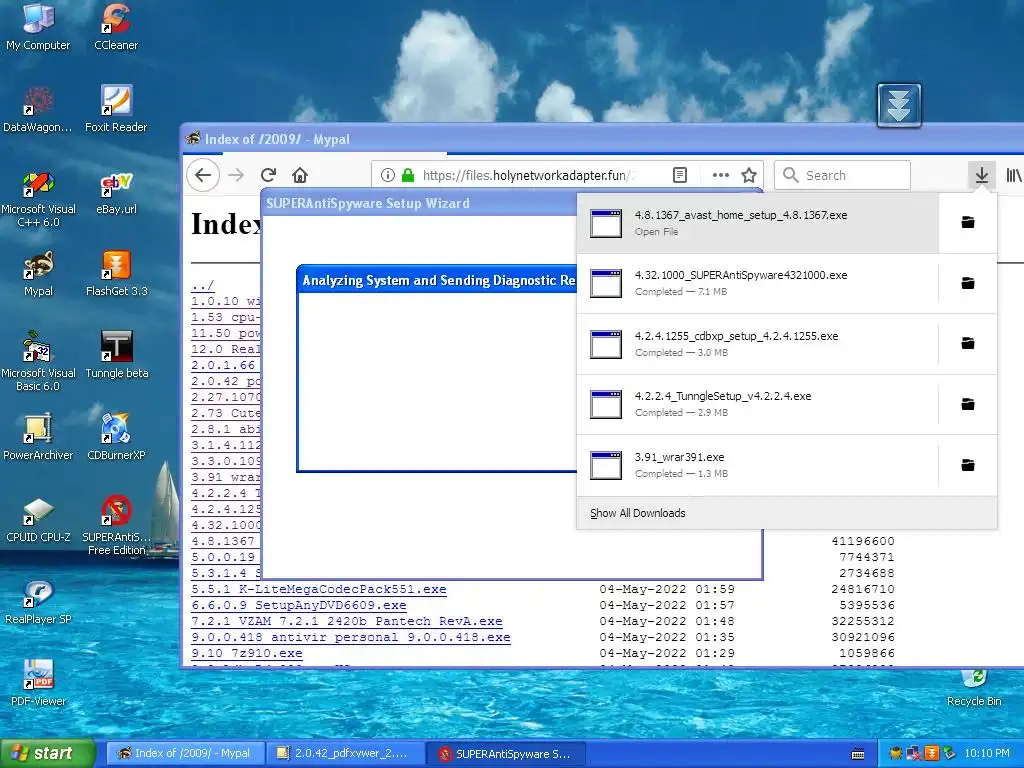The width and height of the screenshot is (1024, 768).
Task: Open DataWagon desktop shortcut
Action: (38, 108)
